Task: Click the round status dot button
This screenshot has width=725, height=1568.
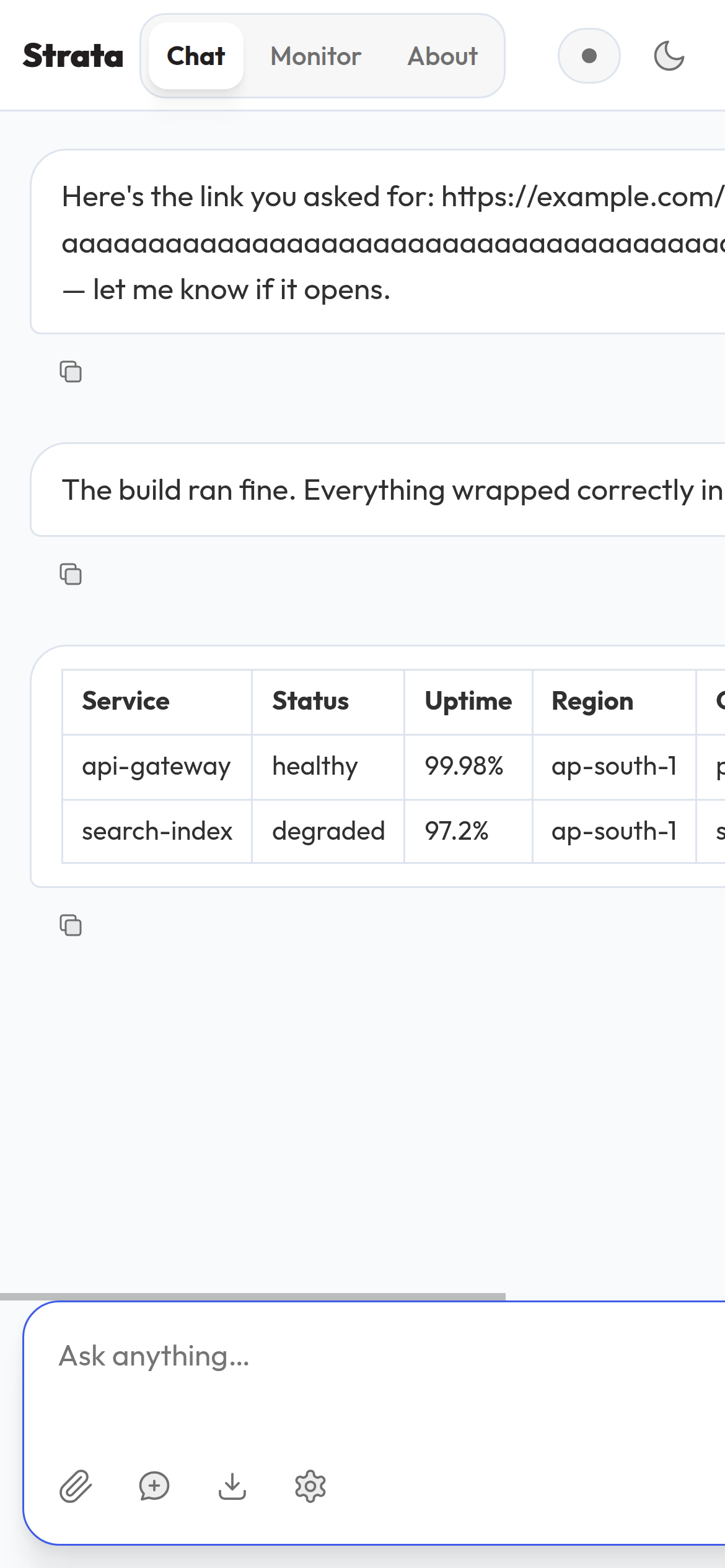Action: click(x=589, y=56)
